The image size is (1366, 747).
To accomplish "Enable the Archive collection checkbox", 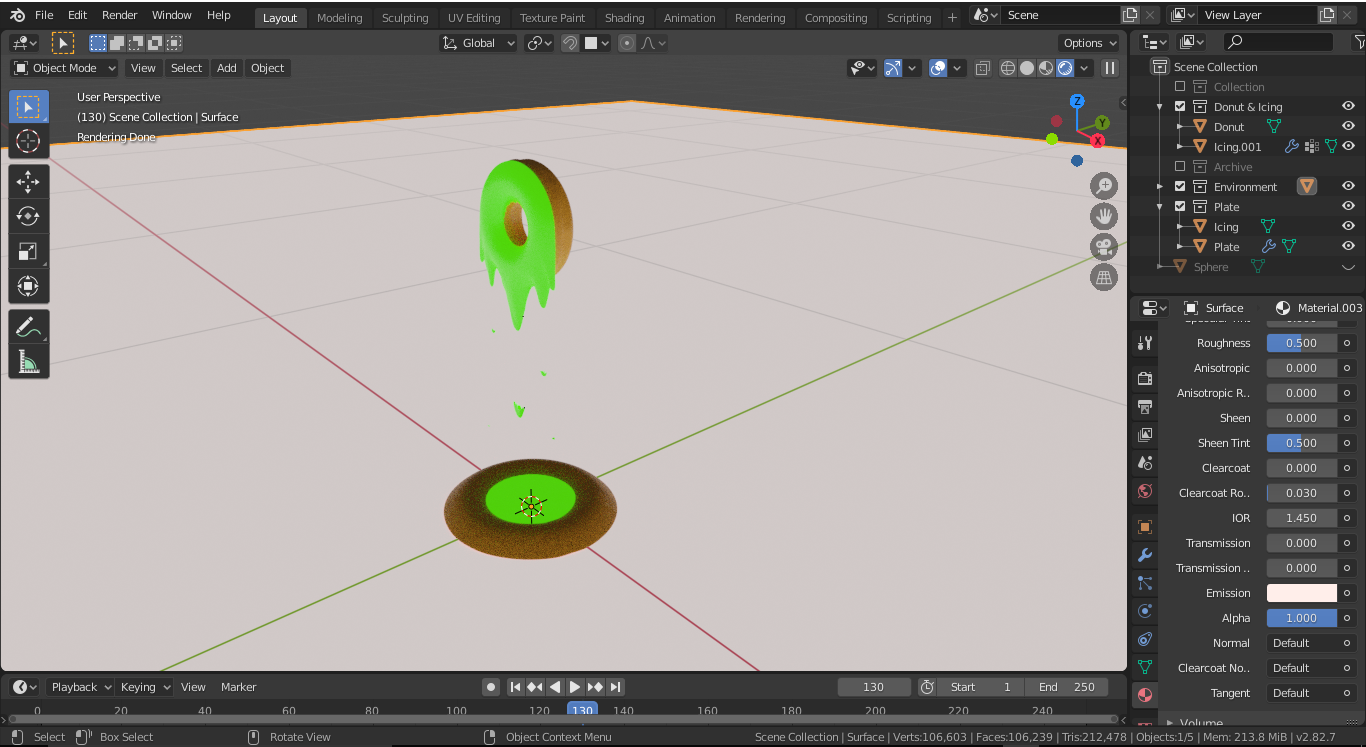I will click(x=1180, y=167).
